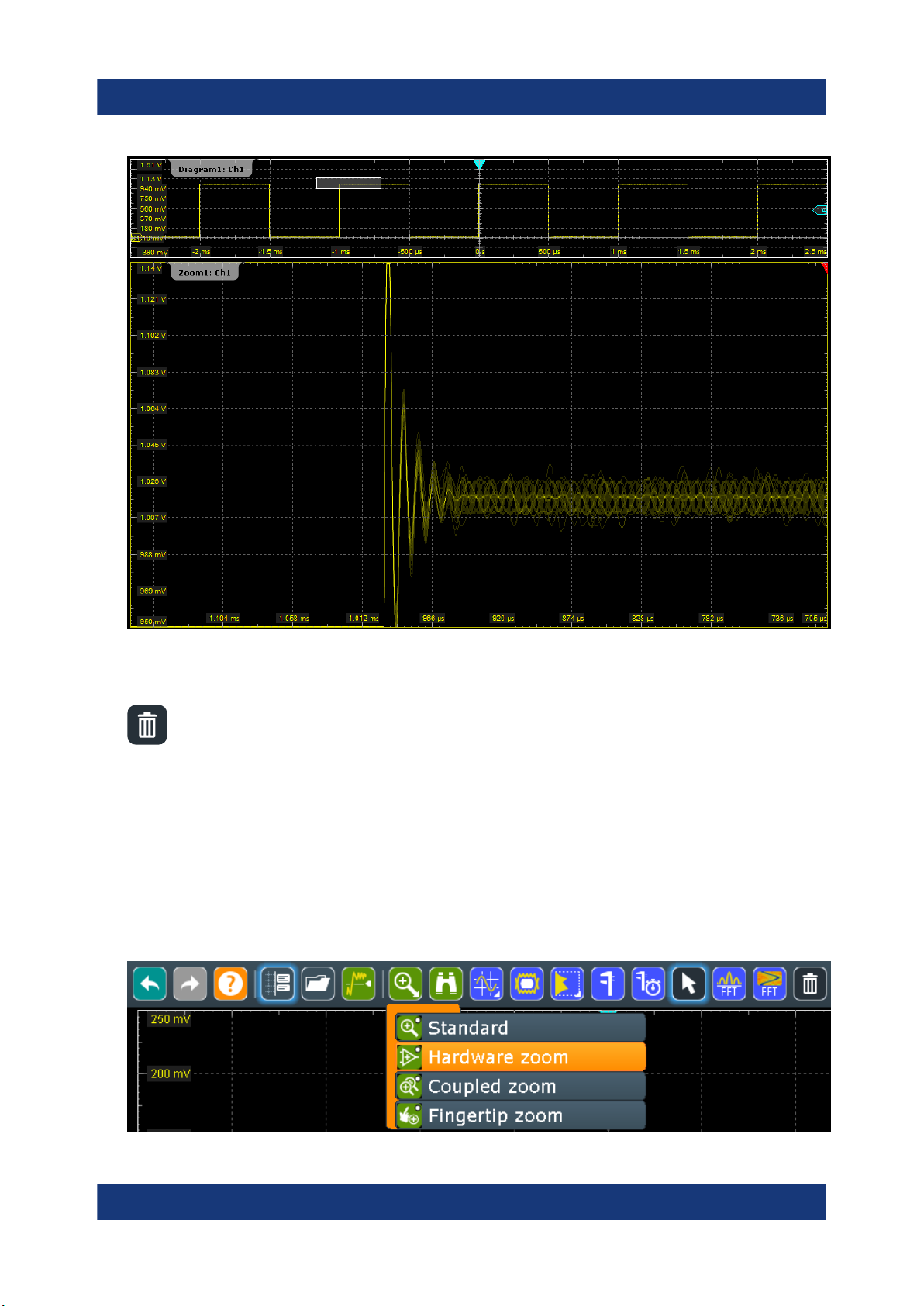Click the Undo arrow in the toolbar
Viewport: 924px width, 1306px height.
(150, 984)
